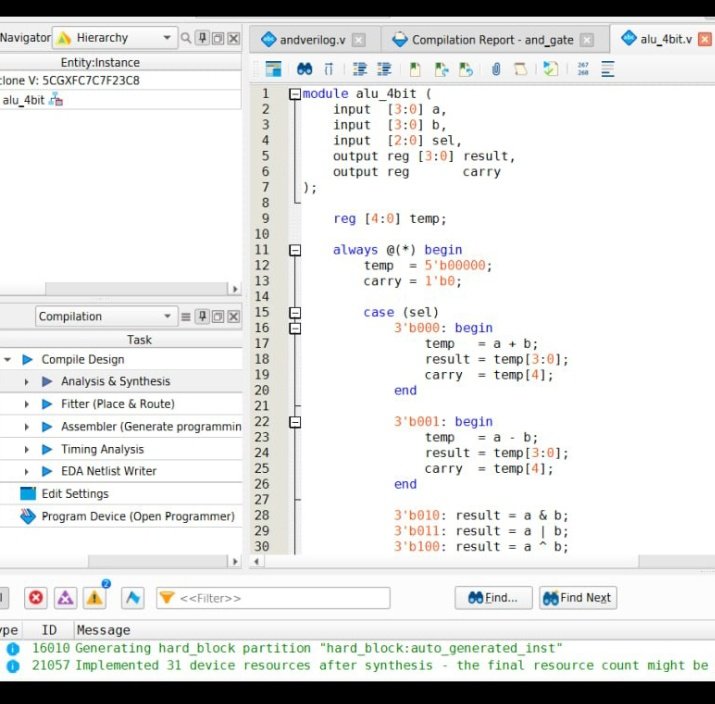
Task: Click the Program Device (Open Programmer) label
Action: (x=138, y=516)
